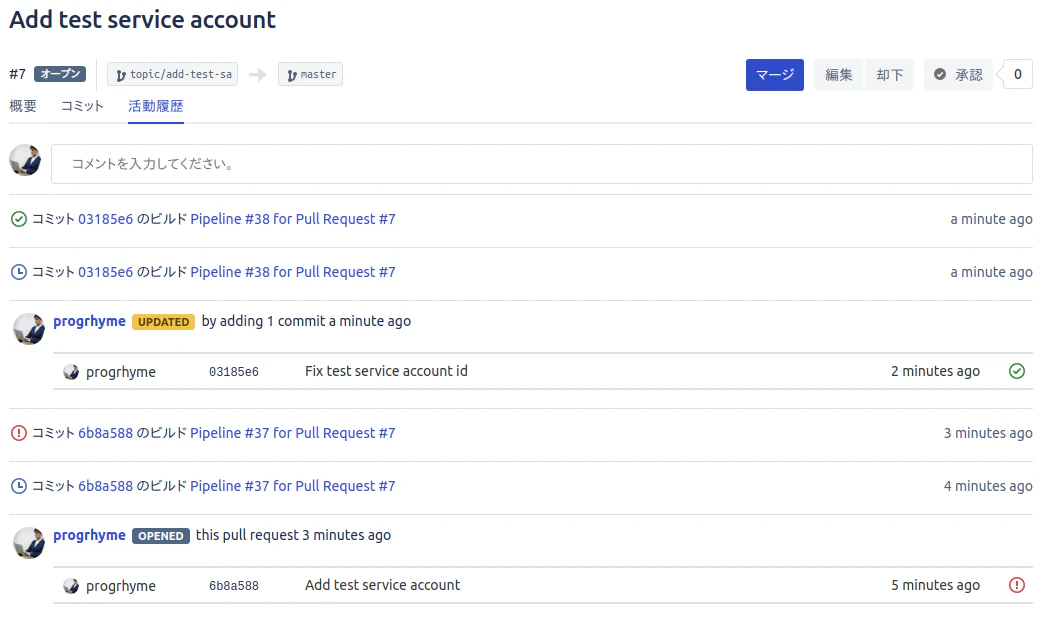Image resolution: width=1049 pixels, height=624 pixels.
Task: Click clock pending icon of Pipeline #37 row
Action: (19, 486)
